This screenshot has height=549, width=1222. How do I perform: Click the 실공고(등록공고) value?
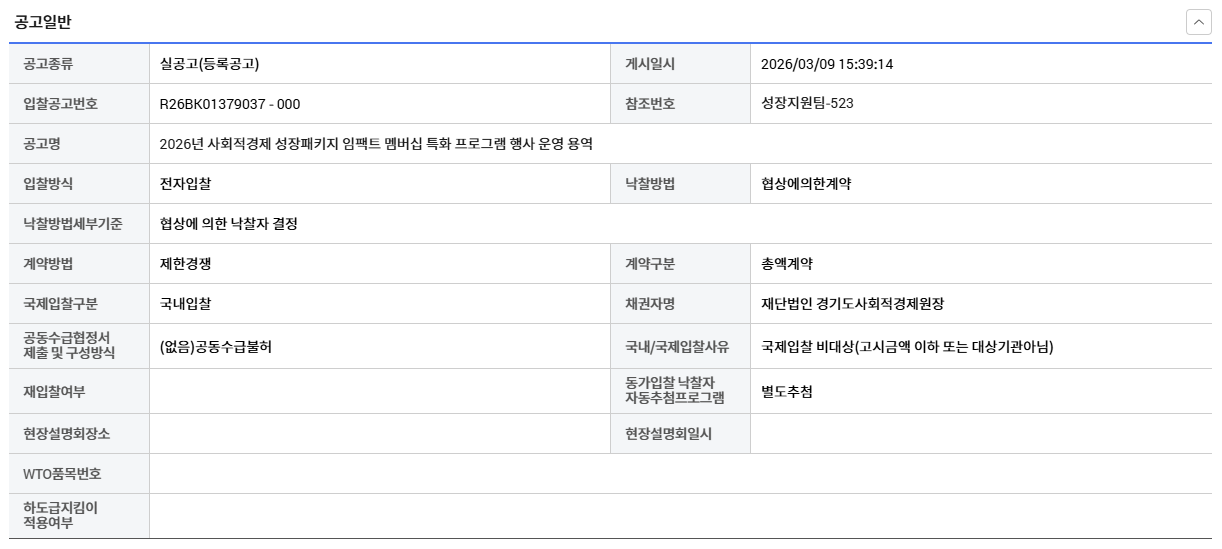209,64
